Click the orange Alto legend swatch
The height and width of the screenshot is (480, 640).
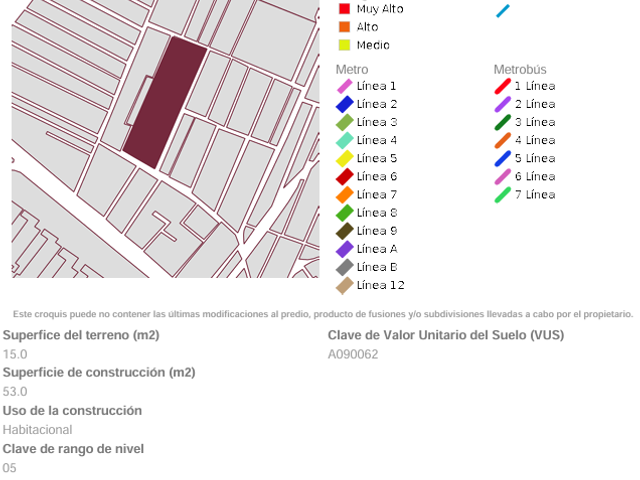(344, 27)
